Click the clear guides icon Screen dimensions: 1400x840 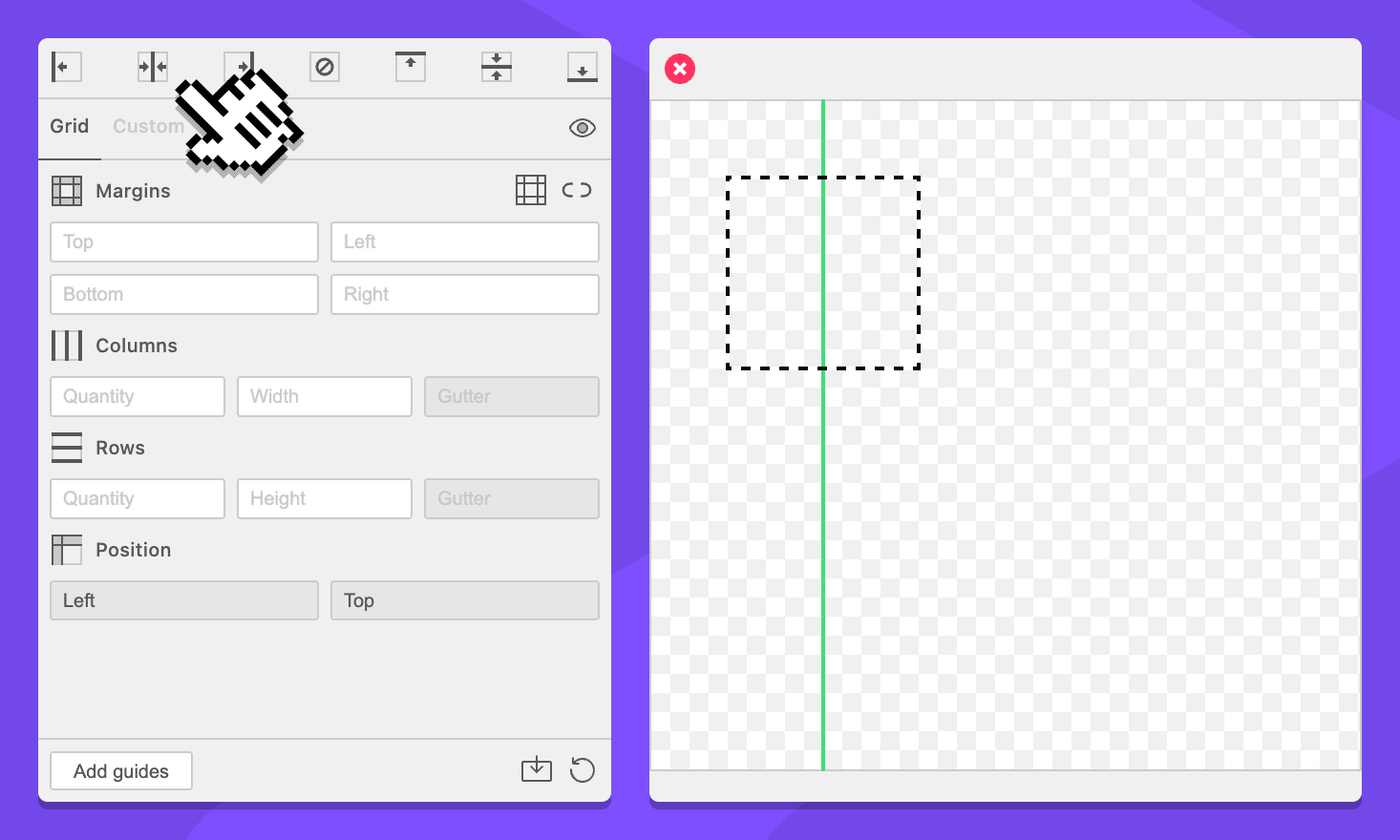click(325, 67)
